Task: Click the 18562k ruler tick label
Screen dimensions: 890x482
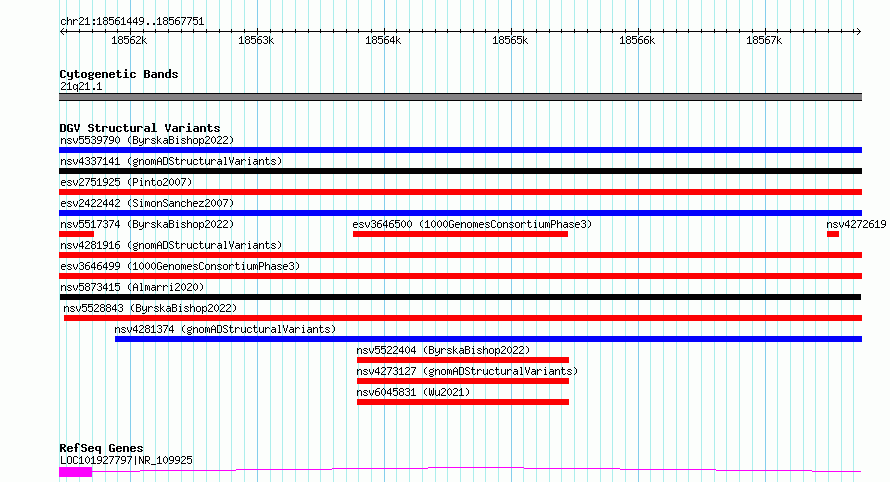Action: coord(129,40)
